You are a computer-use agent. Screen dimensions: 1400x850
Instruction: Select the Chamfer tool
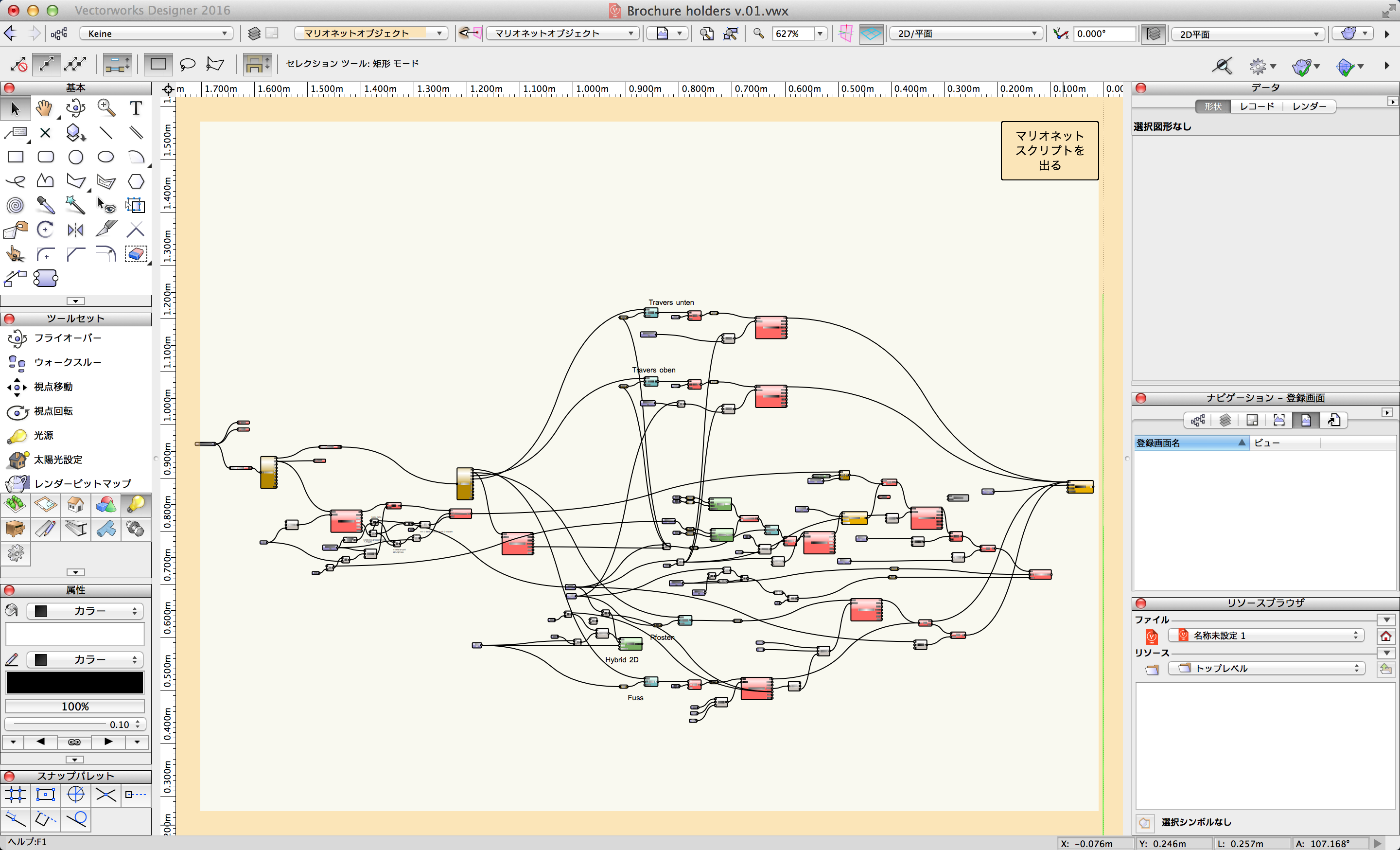tap(75, 254)
